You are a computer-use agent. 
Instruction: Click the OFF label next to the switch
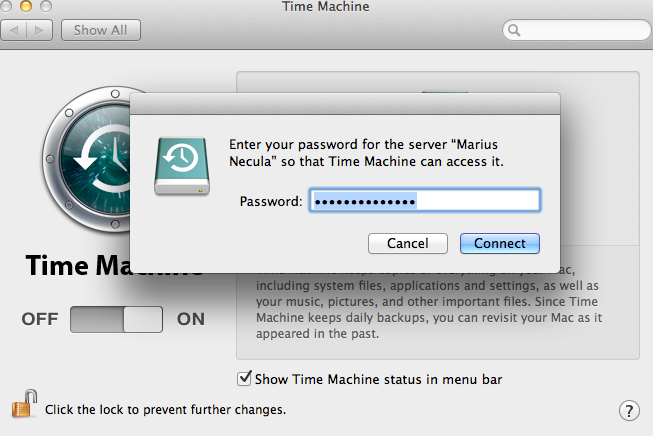point(40,319)
